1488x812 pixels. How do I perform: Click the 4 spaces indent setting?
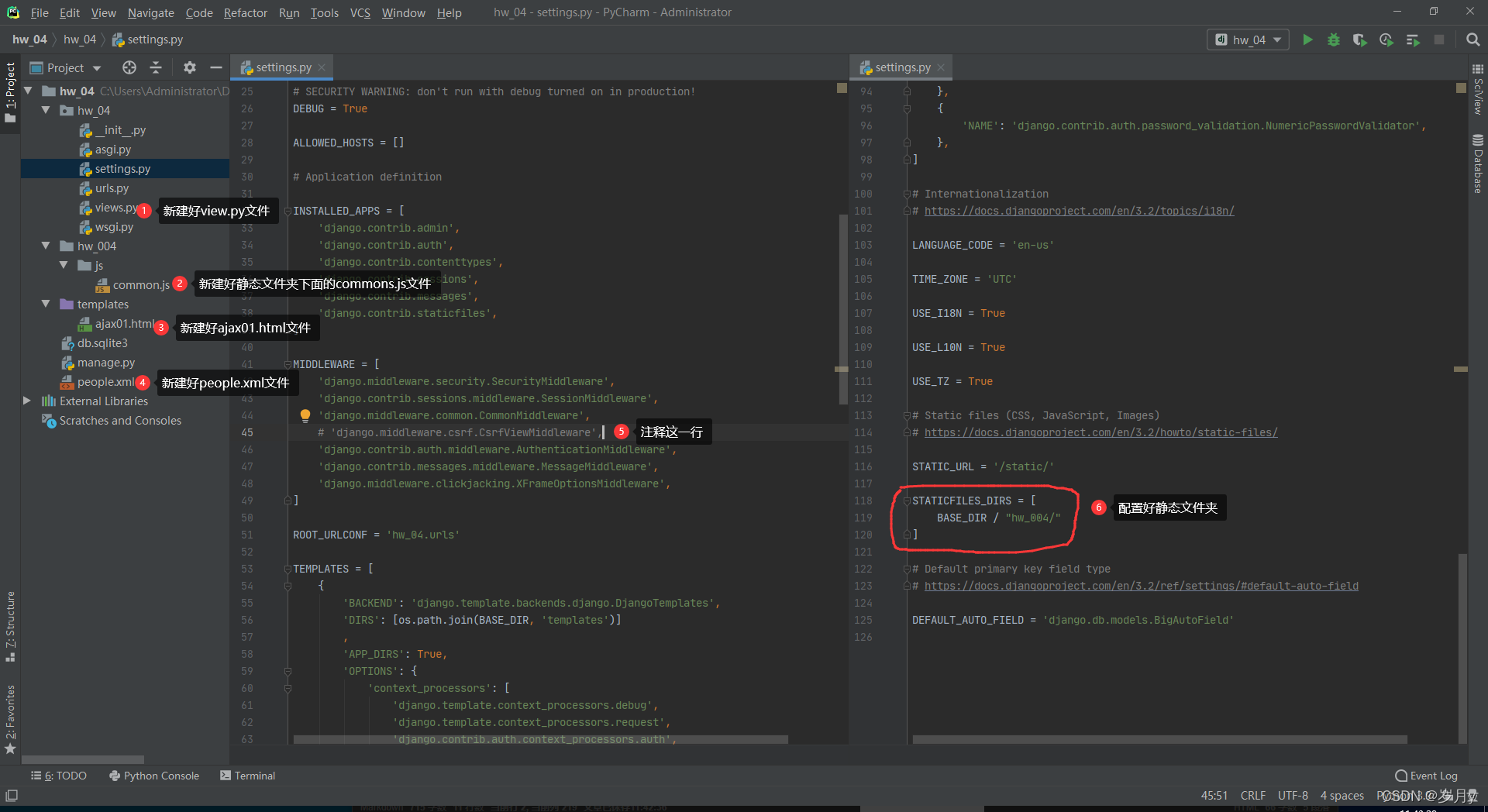(1342, 796)
